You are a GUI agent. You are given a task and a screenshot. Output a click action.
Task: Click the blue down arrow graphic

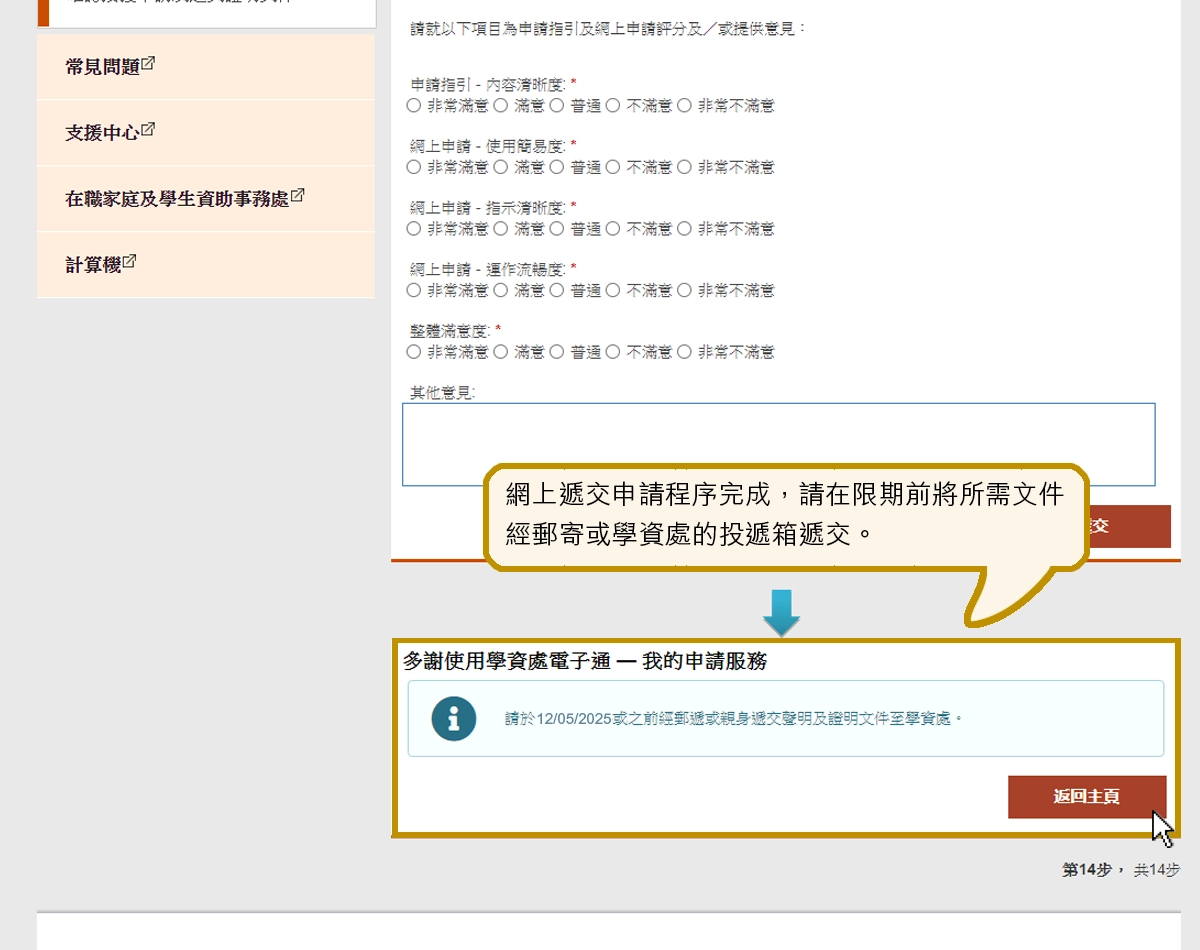[781, 612]
